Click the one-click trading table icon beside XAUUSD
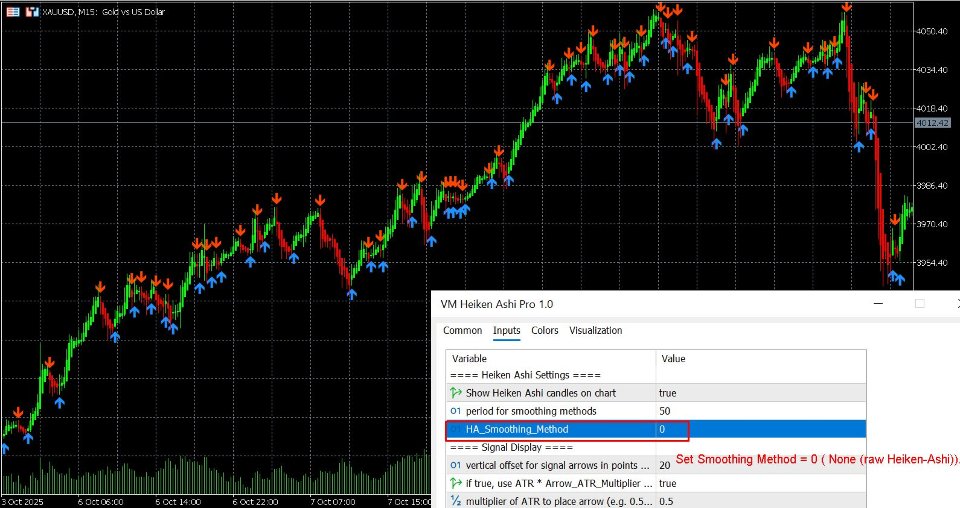The image size is (960, 508). point(12,11)
